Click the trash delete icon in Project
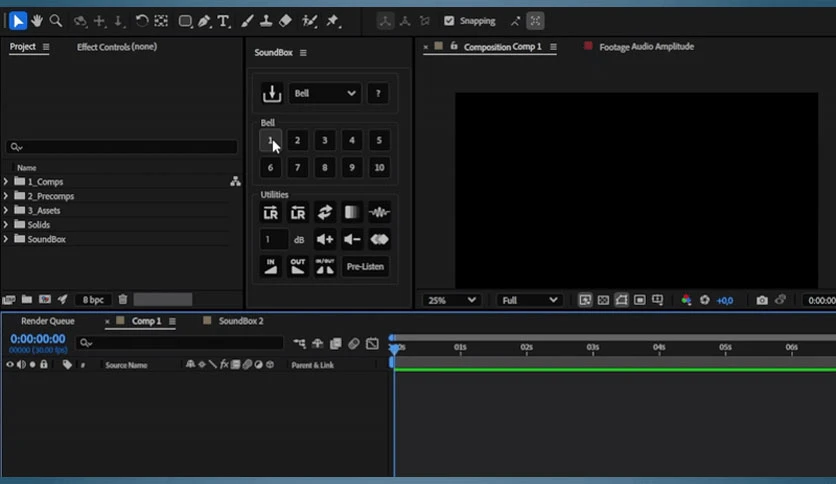Screen dimensions: 836x484 123,299
